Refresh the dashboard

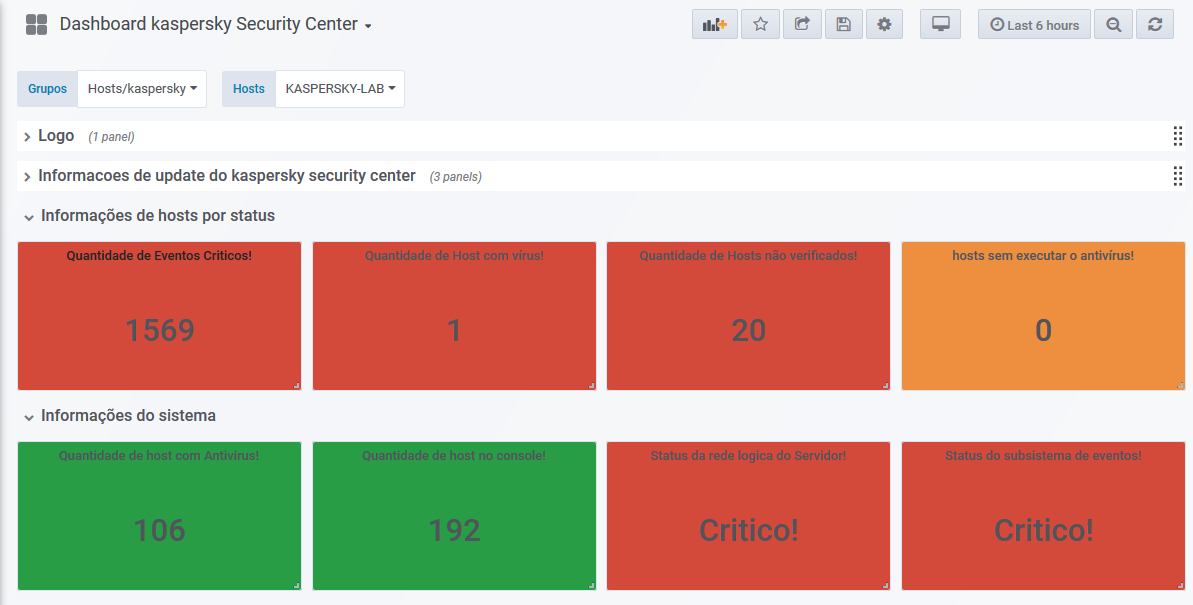pos(1155,25)
